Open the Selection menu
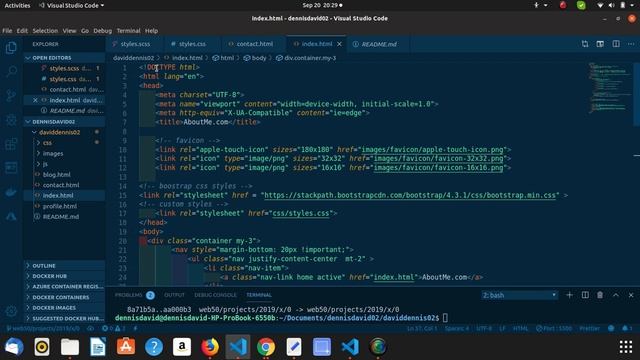 click(45, 31)
